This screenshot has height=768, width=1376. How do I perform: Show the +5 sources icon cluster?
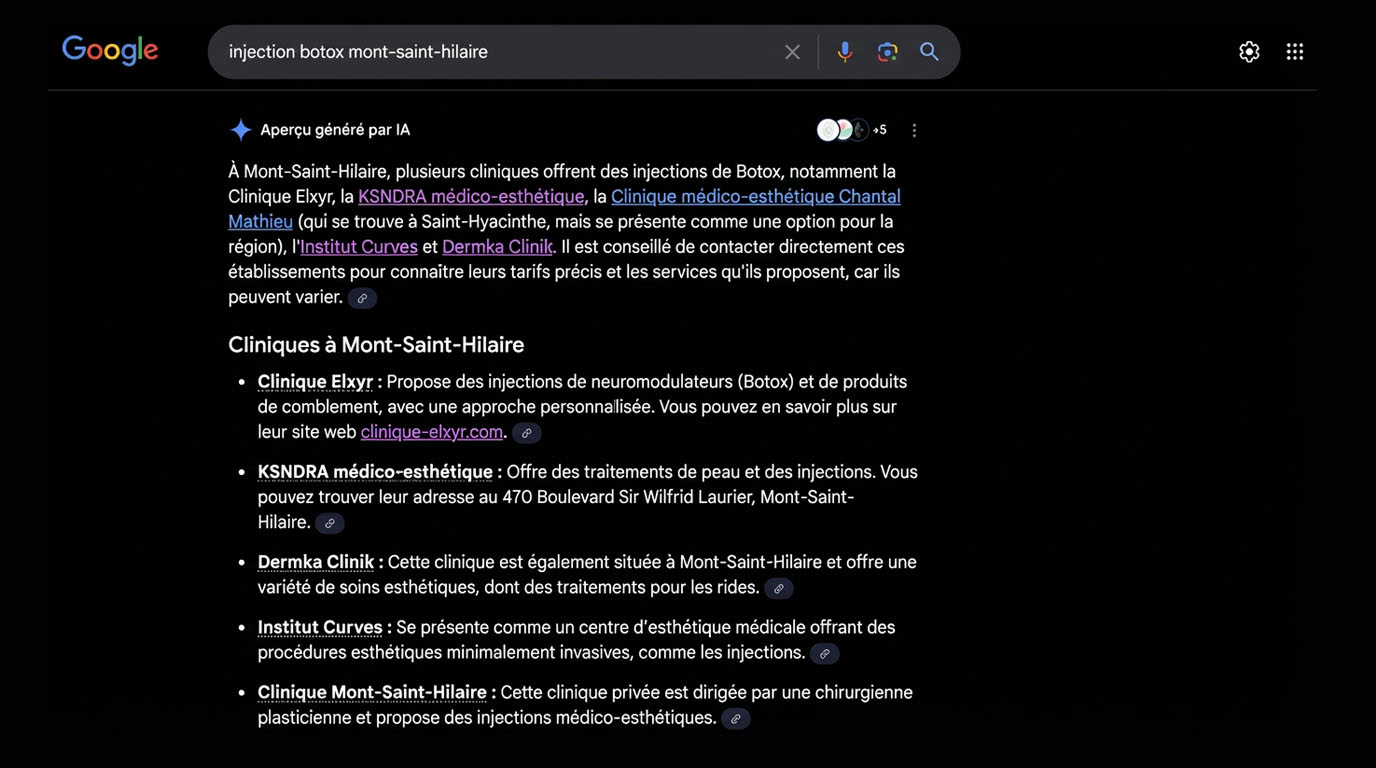(x=851, y=130)
